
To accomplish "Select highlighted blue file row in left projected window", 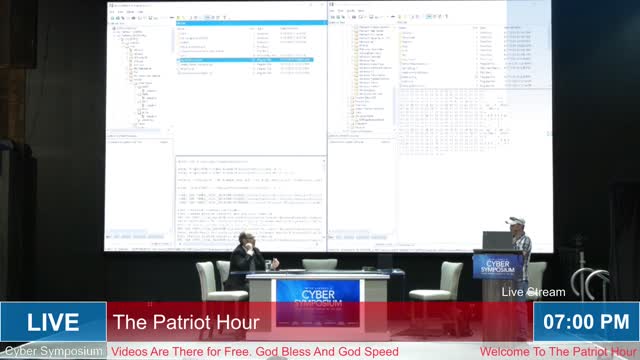I will pos(245,60).
